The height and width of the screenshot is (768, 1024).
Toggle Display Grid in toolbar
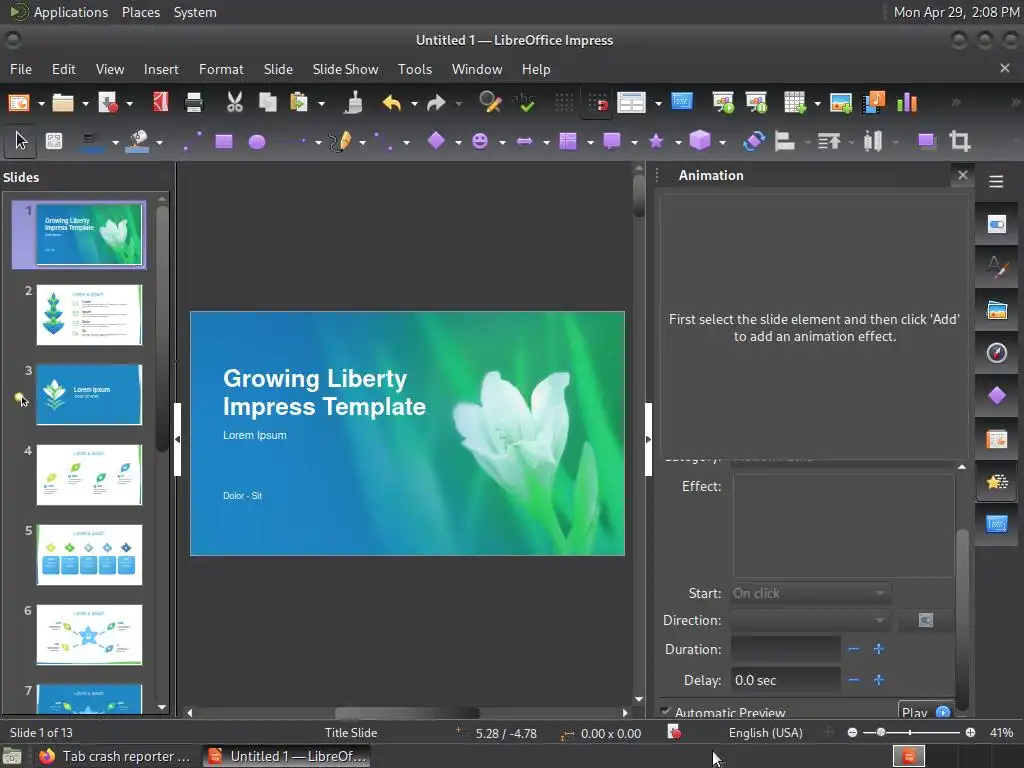pyautogui.click(x=564, y=103)
